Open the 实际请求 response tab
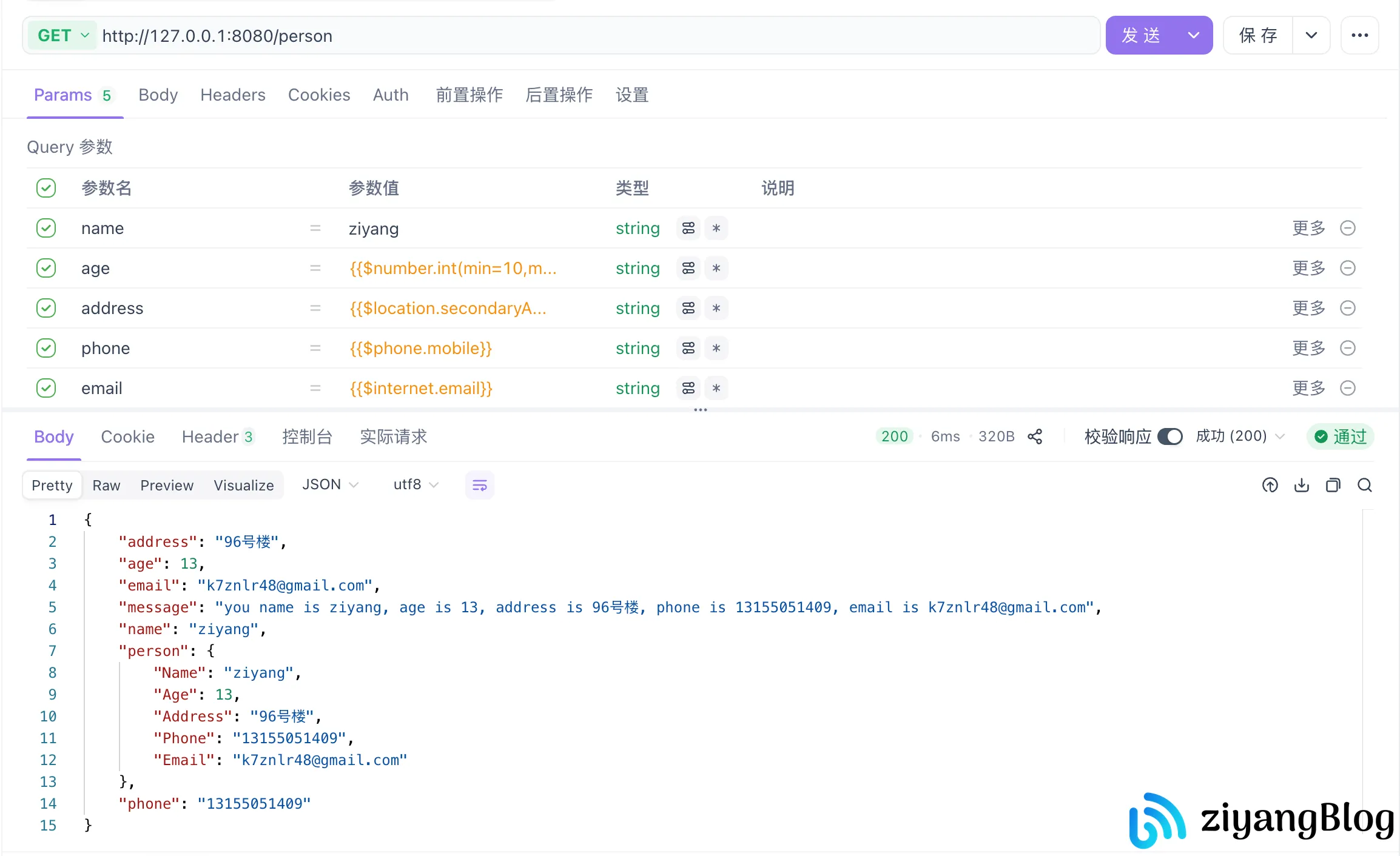This screenshot has height=856, width=1400. [x=393, y=436]
